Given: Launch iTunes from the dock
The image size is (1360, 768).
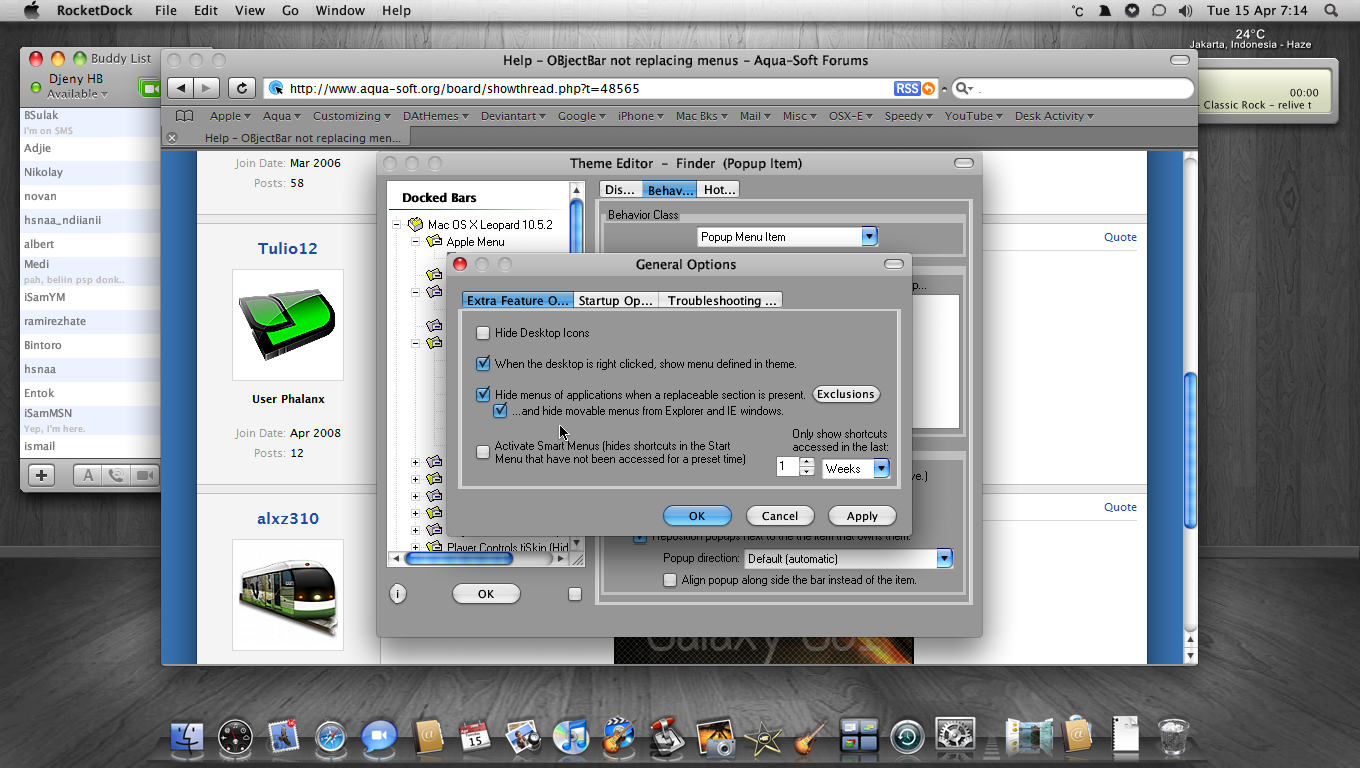Looking at the screenshot, I should tap(571, 737).
